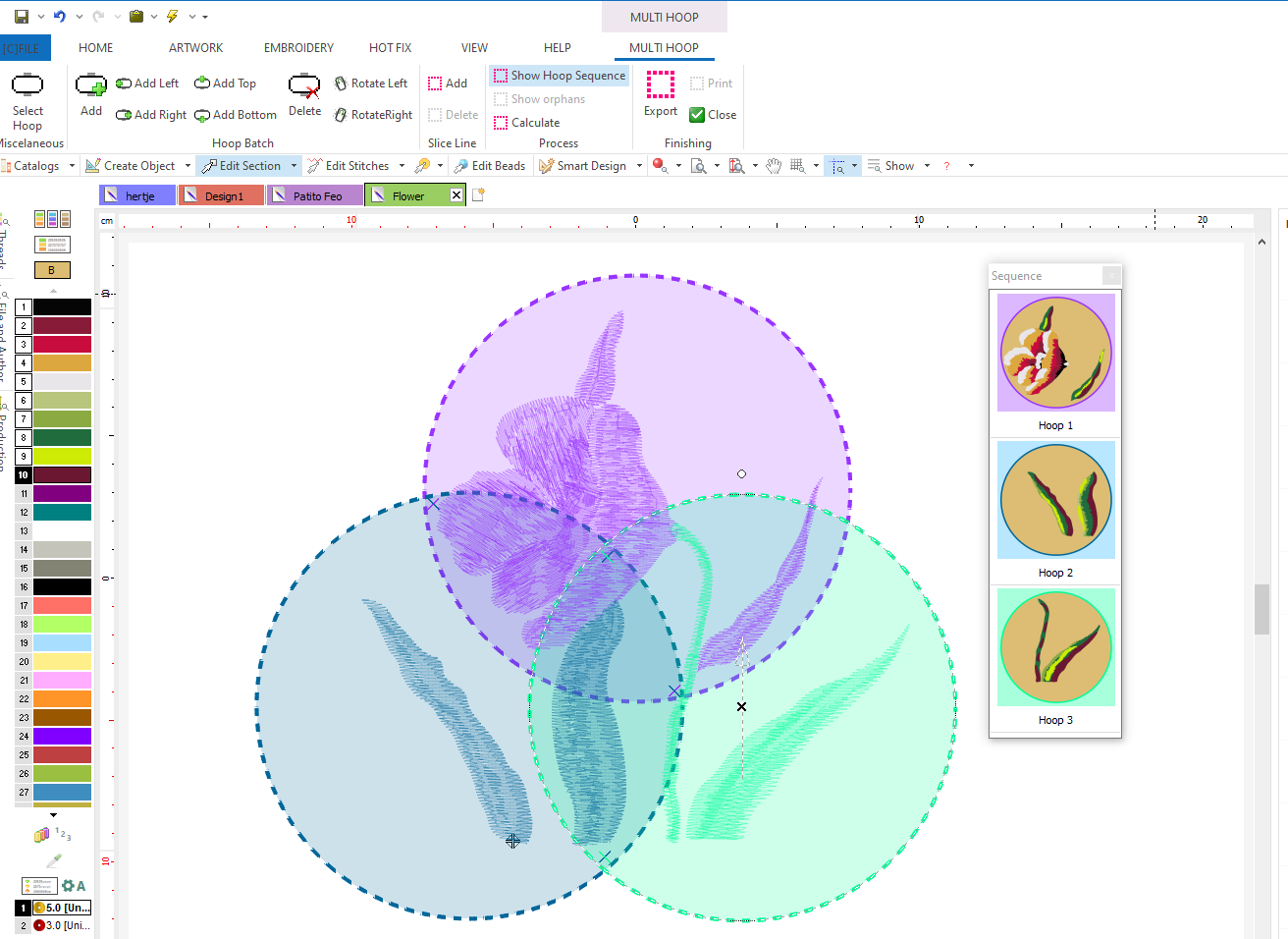The width and height of the screenshot is (1288, 939).
Task: Expand the Edit Section dropdown arrow
Action: coord(294,166)
